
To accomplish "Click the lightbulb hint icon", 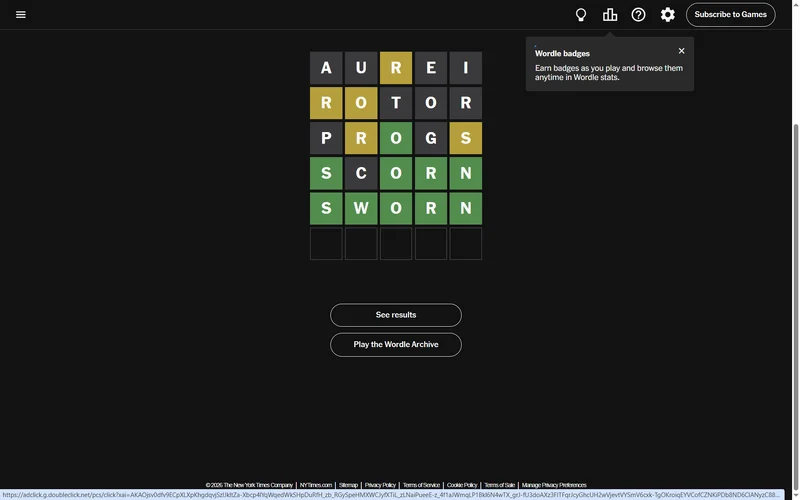I will 580,15.
